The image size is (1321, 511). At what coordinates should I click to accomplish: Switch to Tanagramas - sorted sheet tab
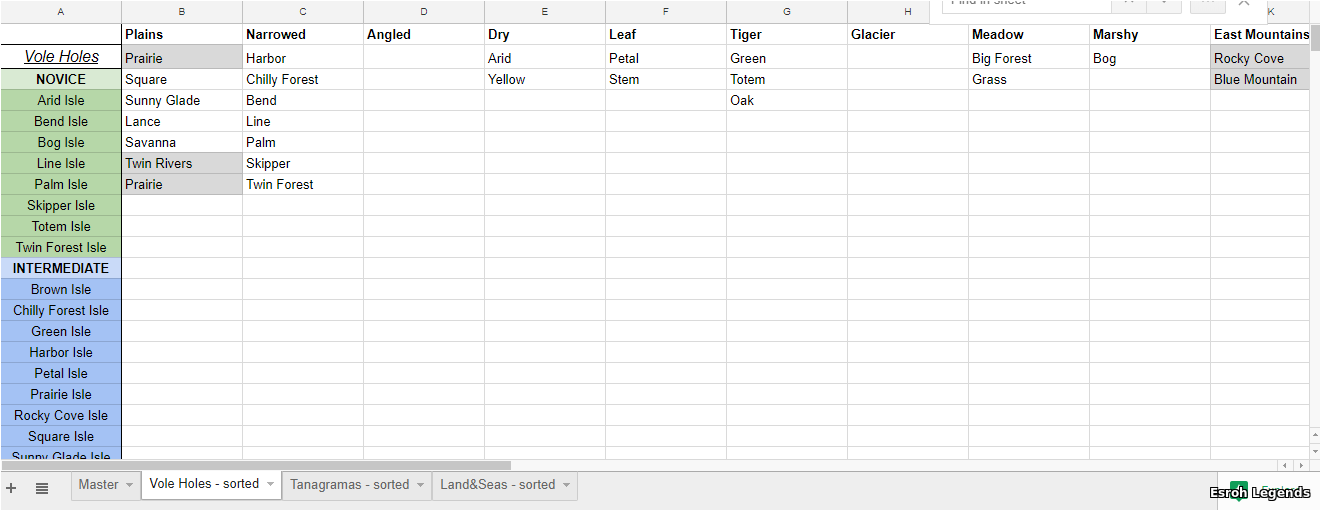[350, 485]
